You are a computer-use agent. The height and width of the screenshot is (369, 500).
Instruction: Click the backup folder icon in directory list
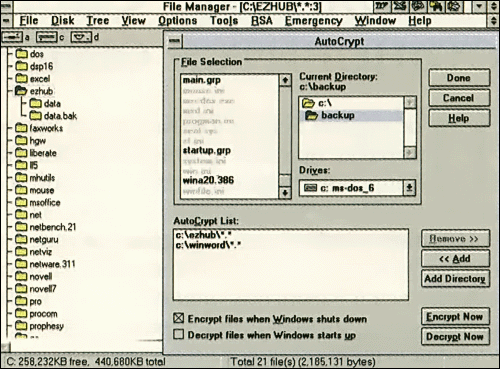[312, 115]
